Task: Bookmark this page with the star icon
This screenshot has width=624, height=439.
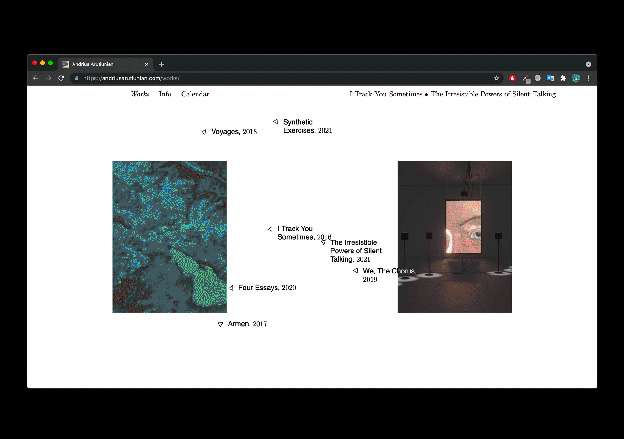Action: [x=497, y=78]
